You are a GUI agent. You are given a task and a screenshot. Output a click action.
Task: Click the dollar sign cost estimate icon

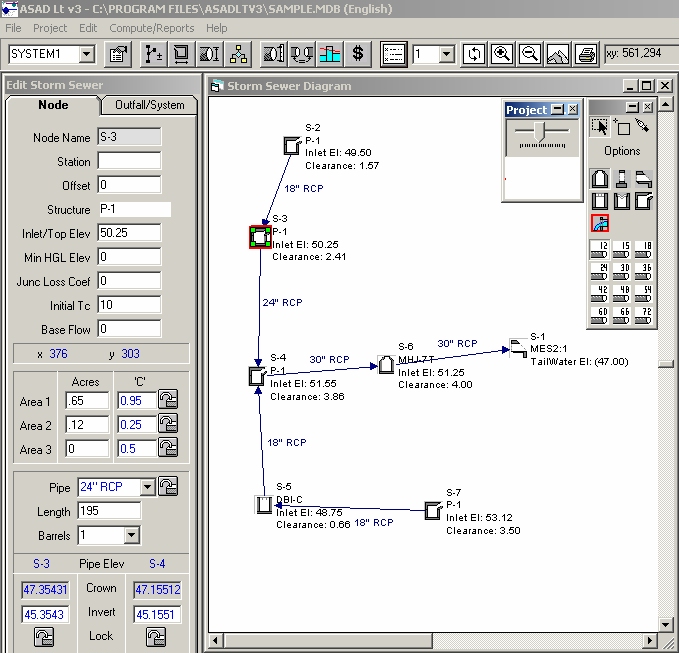click(x=358, y=54)
